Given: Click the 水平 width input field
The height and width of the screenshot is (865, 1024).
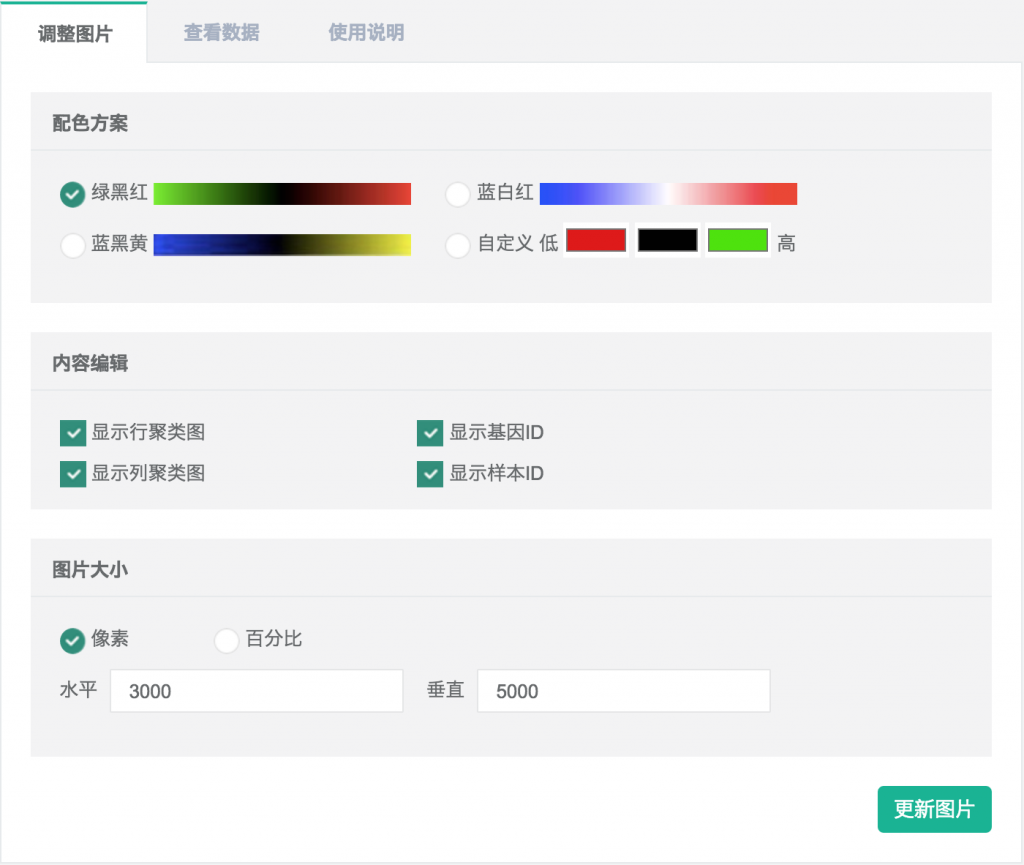Looking at the screenshot, I should pos(256,691).
